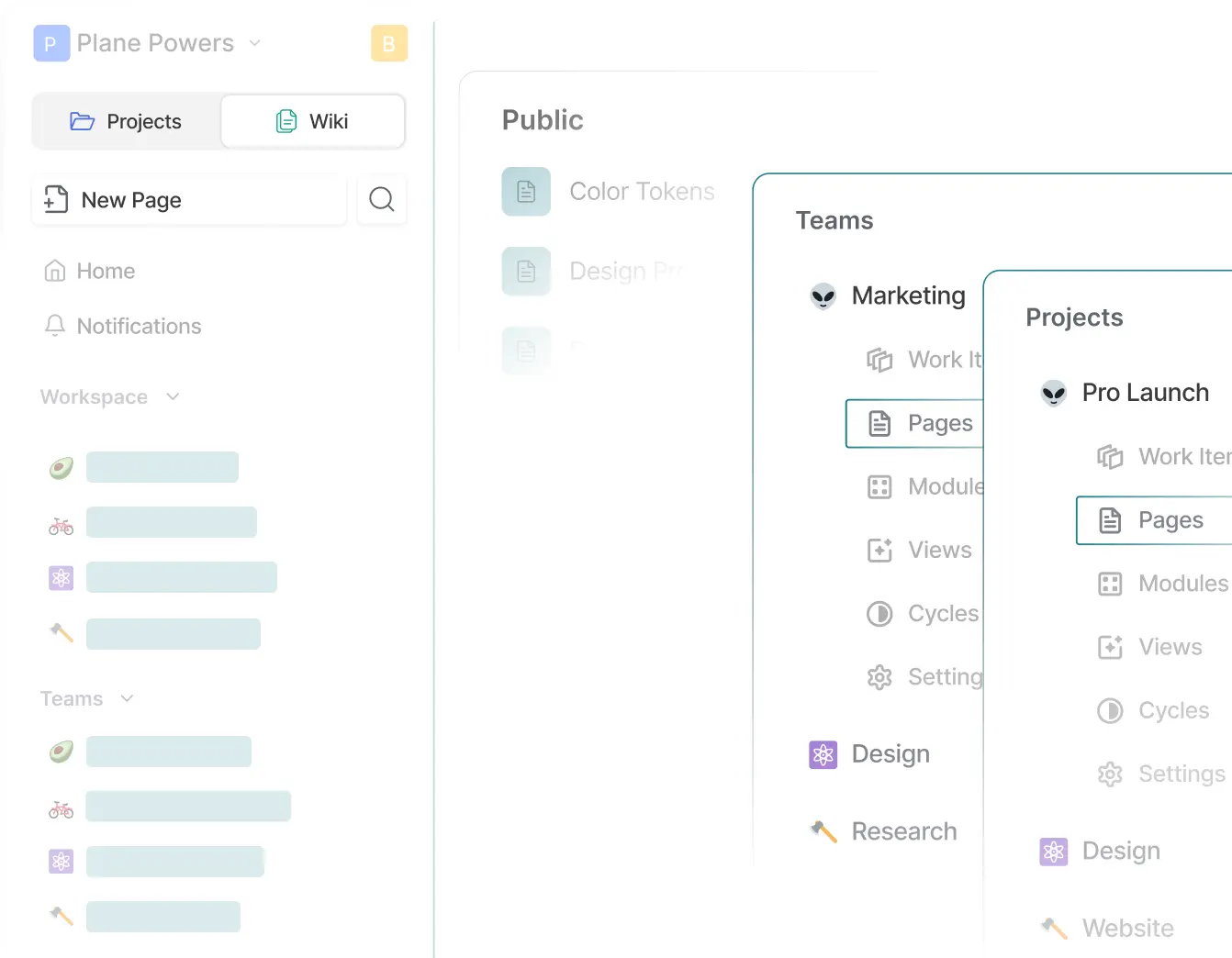Click the Marketing team alien icon
Viewport: 1232px width, 958px height.
[x=823, y=295]
